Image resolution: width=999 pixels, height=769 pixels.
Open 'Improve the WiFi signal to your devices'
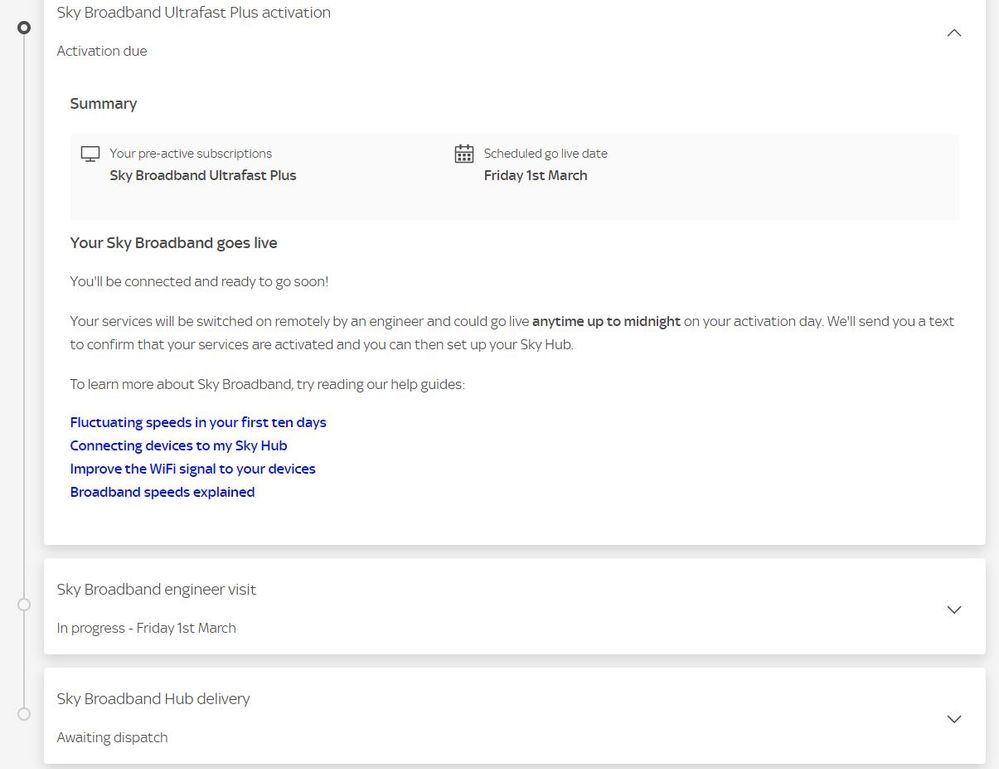pyautogui.click(x=192, y=468)
